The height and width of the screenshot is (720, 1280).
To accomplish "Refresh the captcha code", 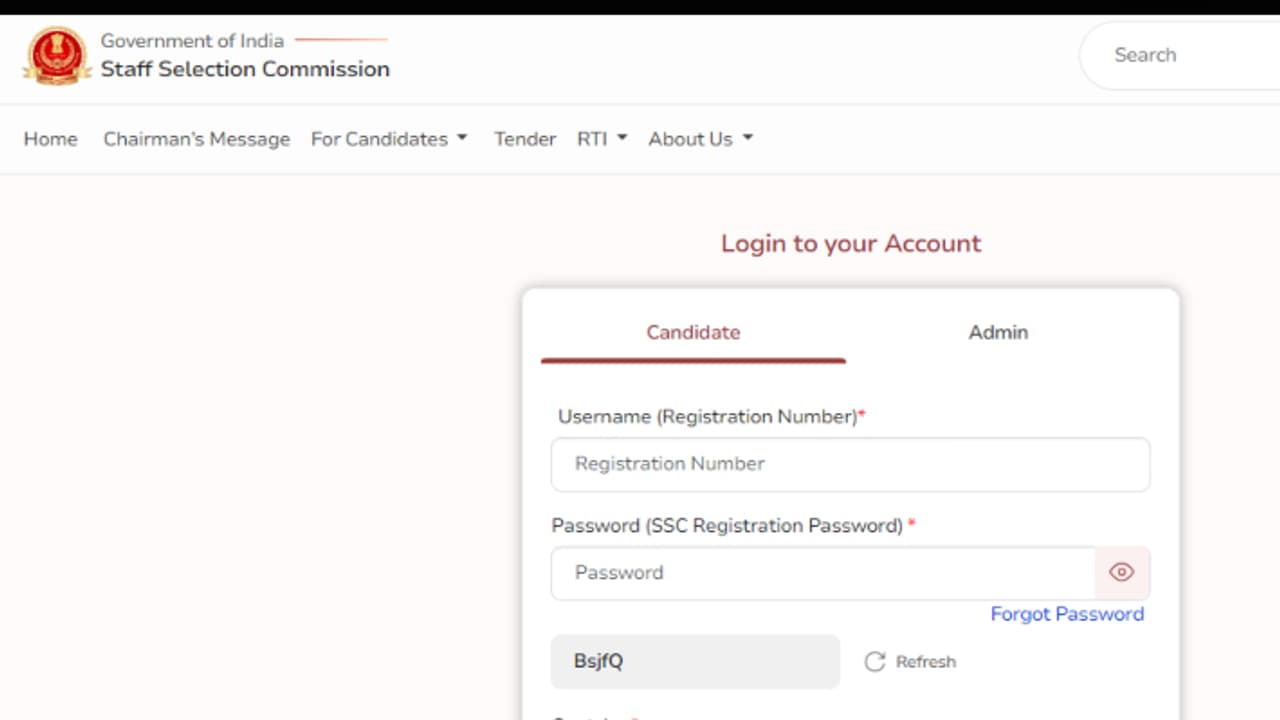I will tap(910, 662).
